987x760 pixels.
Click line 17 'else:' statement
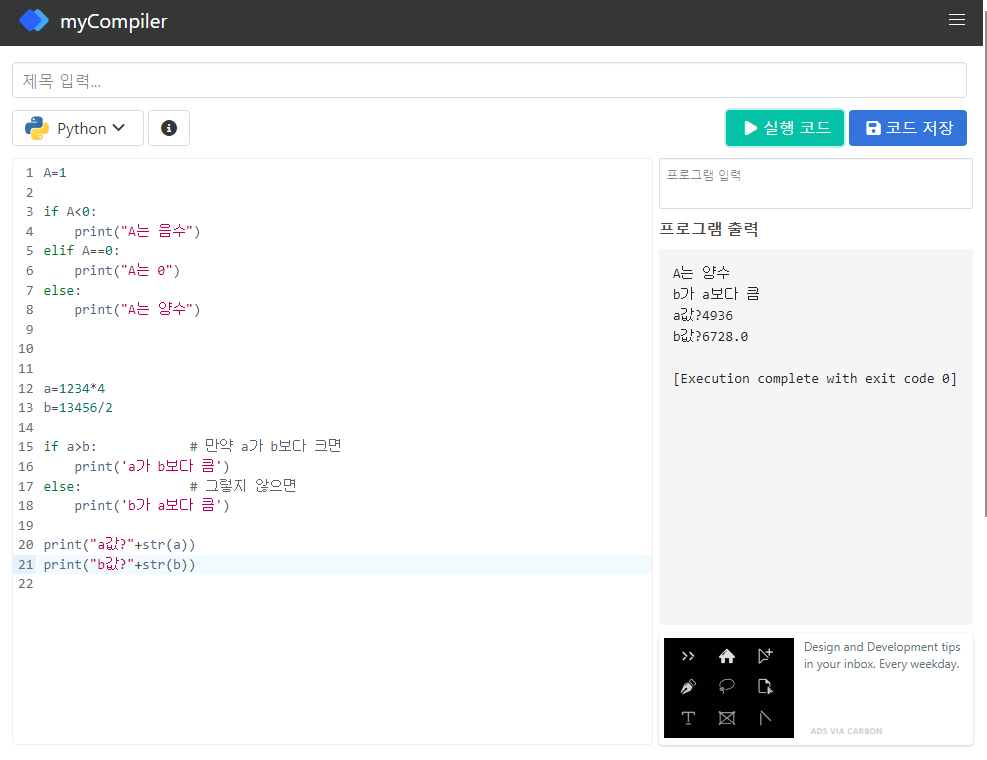[x=62, y=486]
